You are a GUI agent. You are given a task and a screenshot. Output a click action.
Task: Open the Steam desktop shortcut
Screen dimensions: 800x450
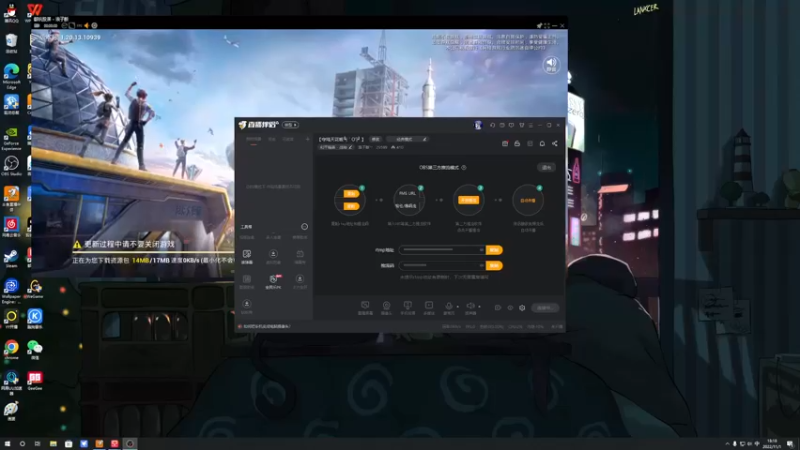(11, 258)
